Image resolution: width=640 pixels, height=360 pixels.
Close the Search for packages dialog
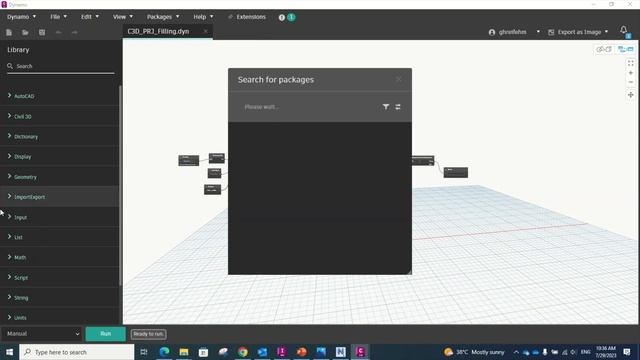(x=399, y=79)
